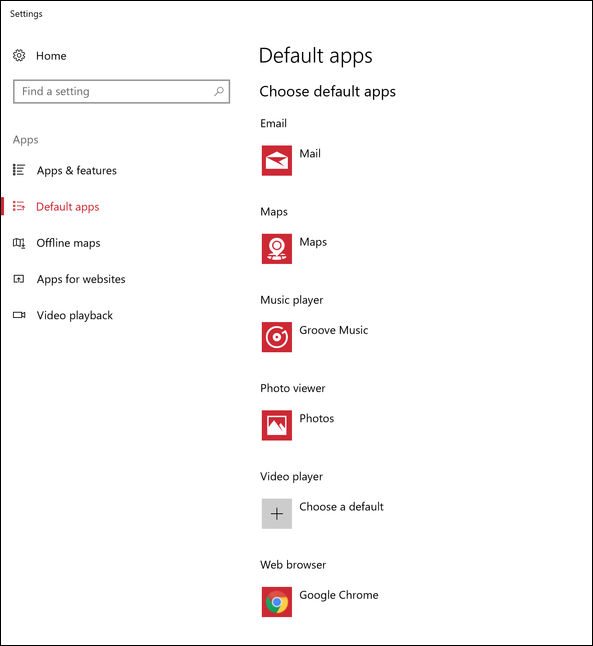Image resolution: width=593 pixels, height=646 pixels.
Task: Click the red Default apps sidebar icon
Action: [19, 206]
